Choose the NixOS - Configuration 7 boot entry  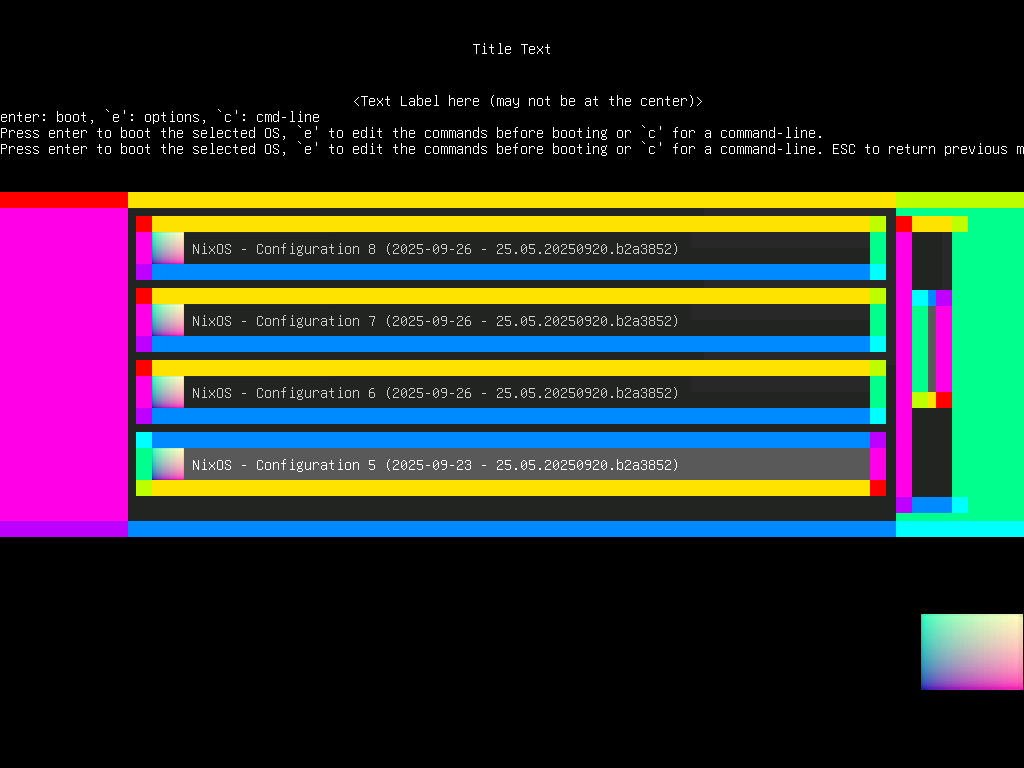point(435,321)
